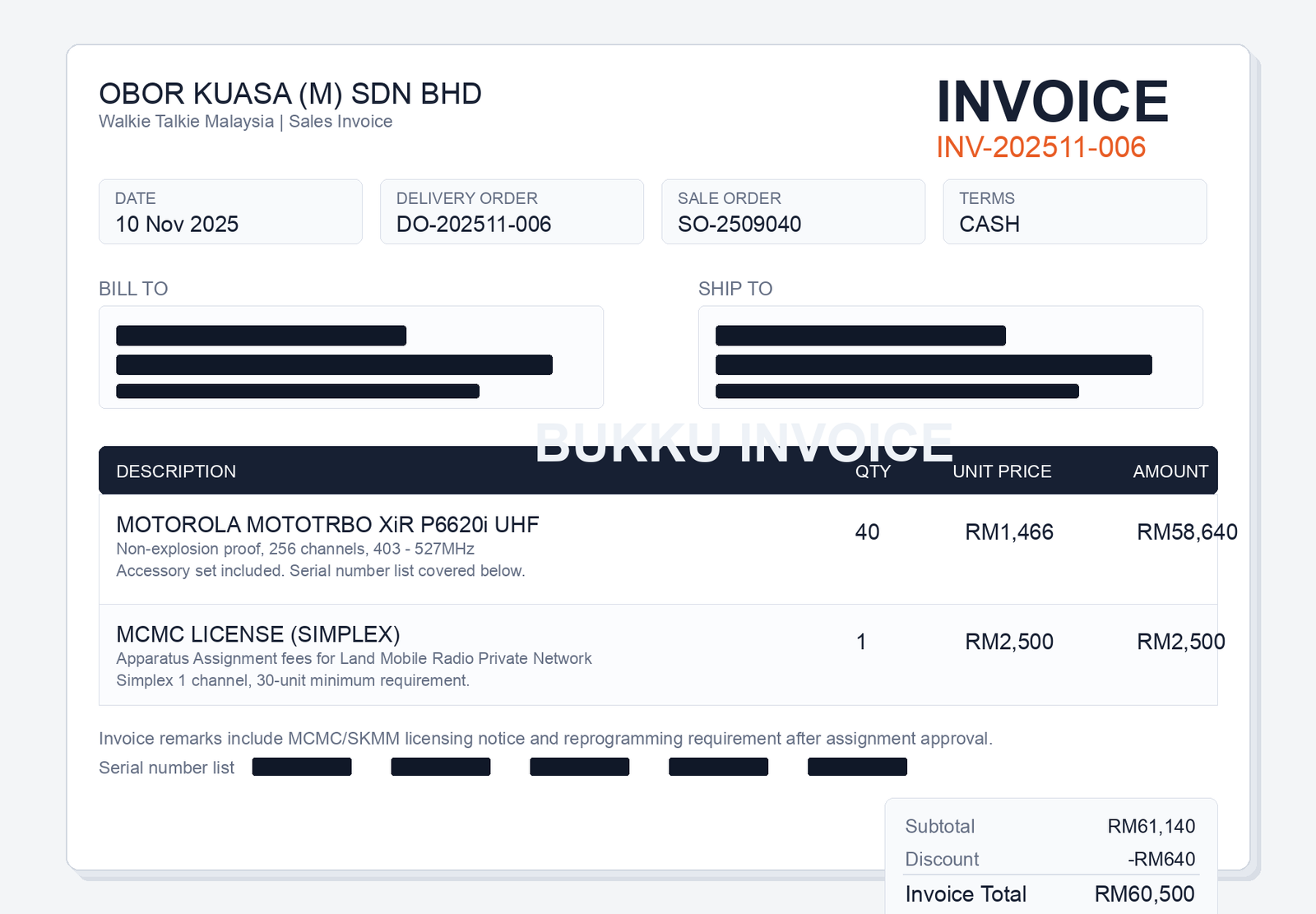
Task: Click the invoice remarks sentence about MCMC/SKMM licensing
Action: pos(545,739)
